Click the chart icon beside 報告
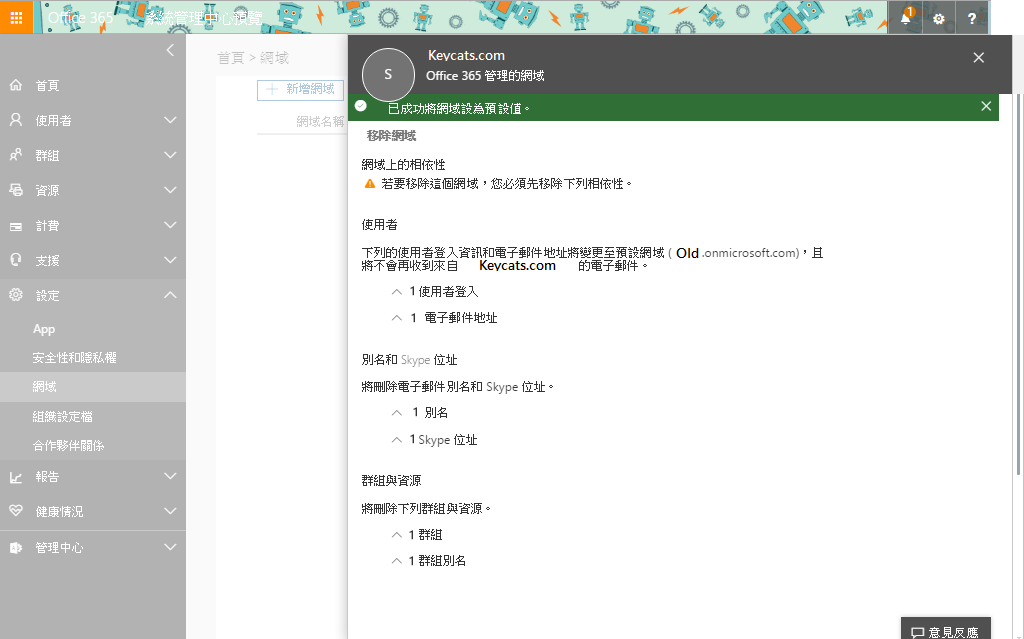 click(16, 477)
